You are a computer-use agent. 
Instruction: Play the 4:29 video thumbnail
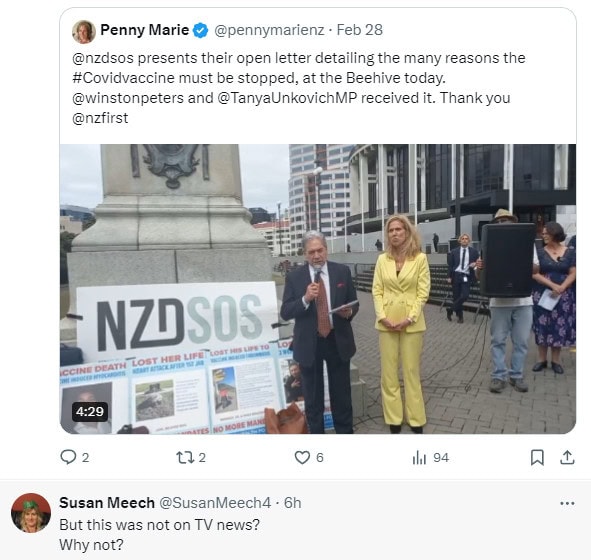pyautogui.click(x=318, y=289)
